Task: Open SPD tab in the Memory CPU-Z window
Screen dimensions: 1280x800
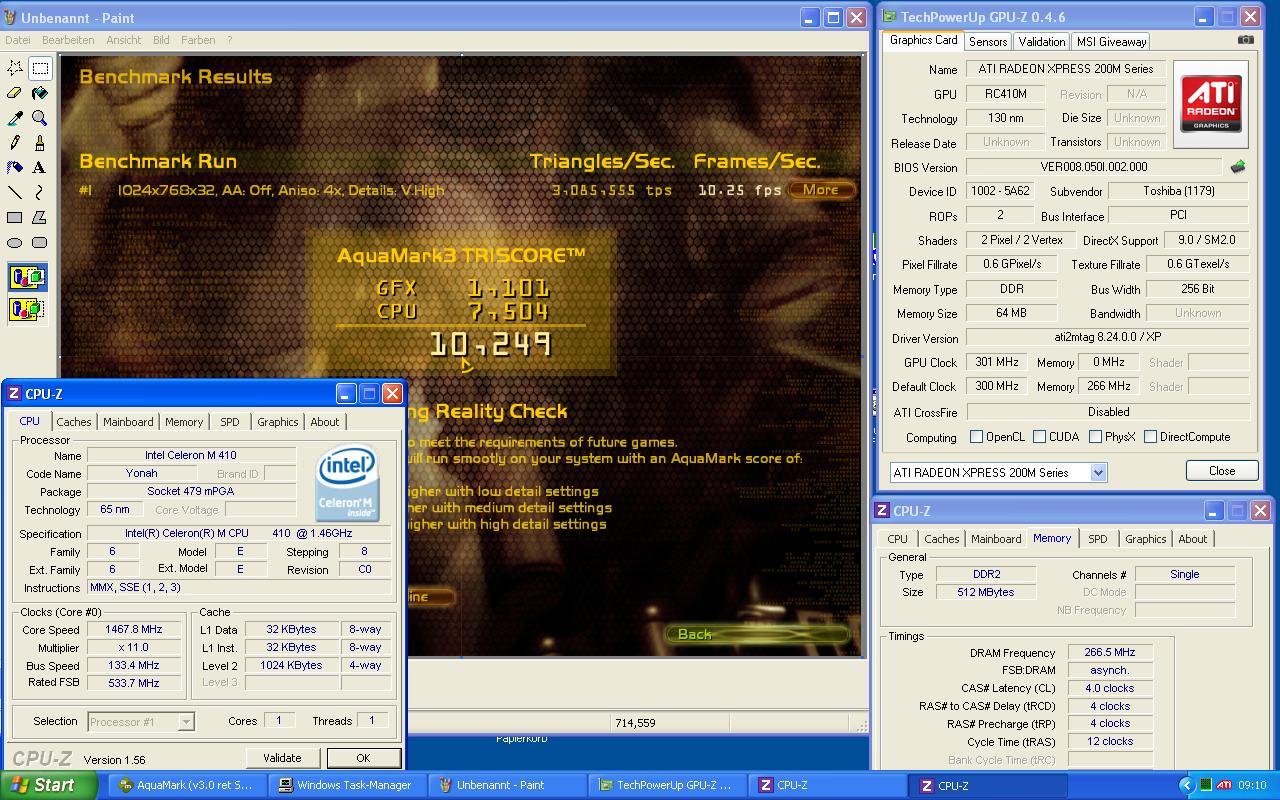Action: (x=1097, y=539)
